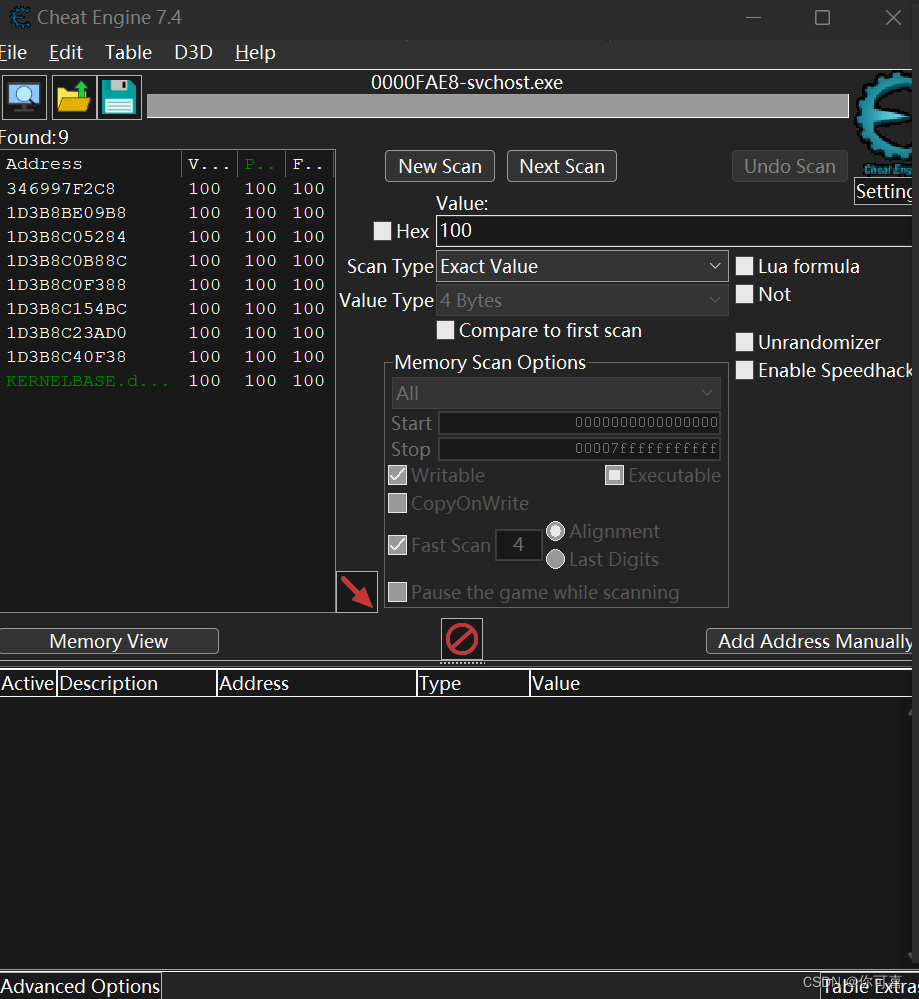Click the 0000FAE8-svchost.exe process label
Viewport: 919px width, 999px height.
click(x=467, y=82)
